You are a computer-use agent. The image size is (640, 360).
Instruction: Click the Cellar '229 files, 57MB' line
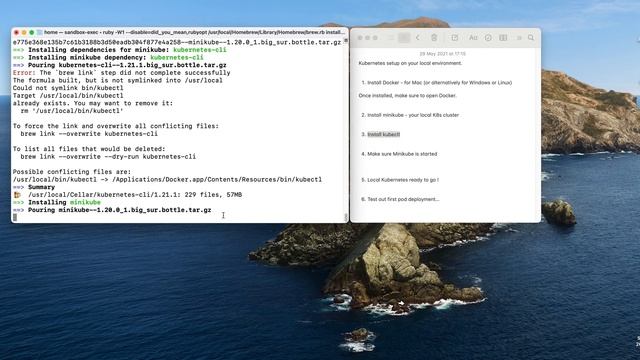[x=135, y=195]
